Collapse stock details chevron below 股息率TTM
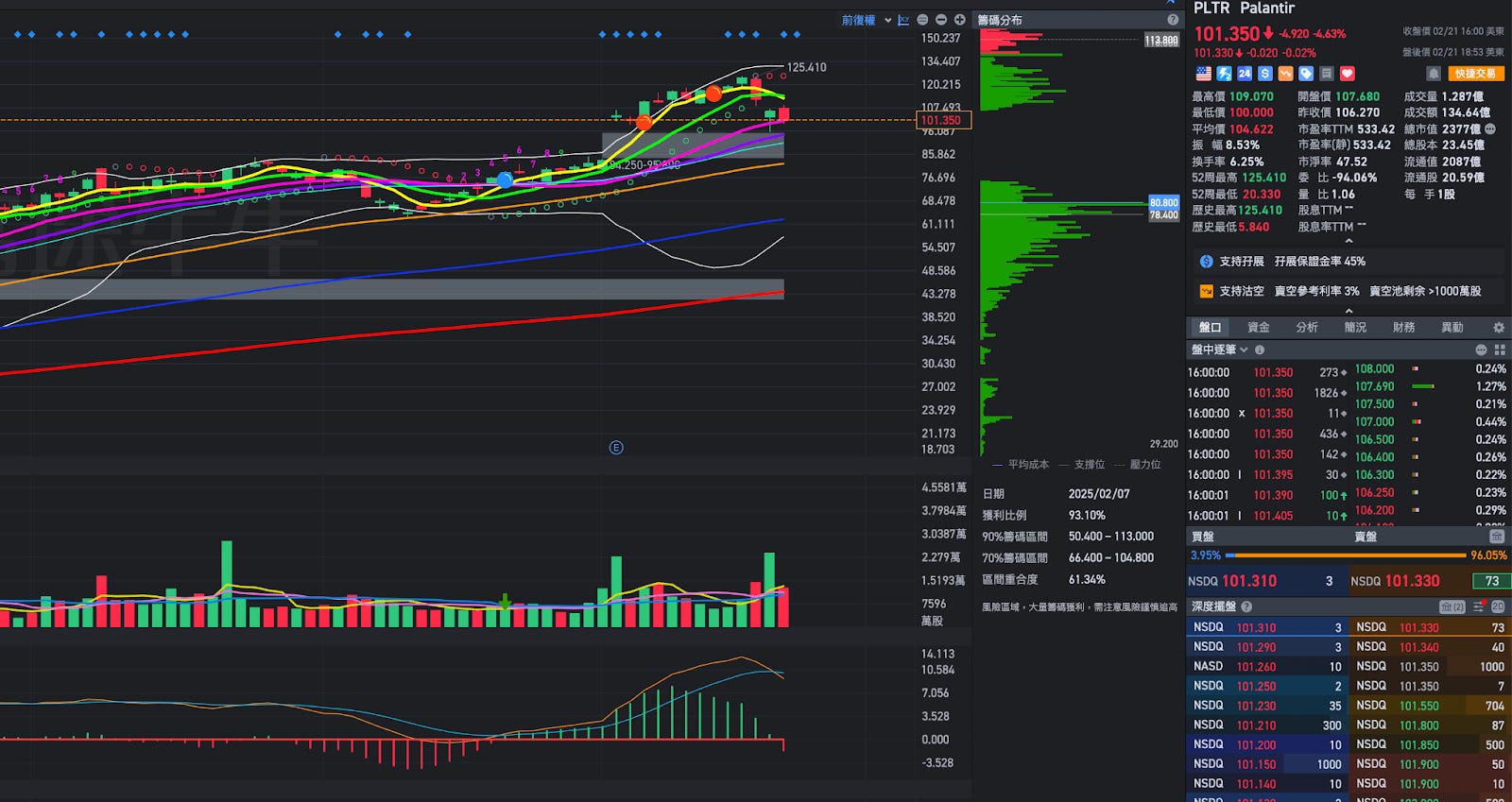Viewport: 1512px width, 802px height. (x=1349, y=241)
